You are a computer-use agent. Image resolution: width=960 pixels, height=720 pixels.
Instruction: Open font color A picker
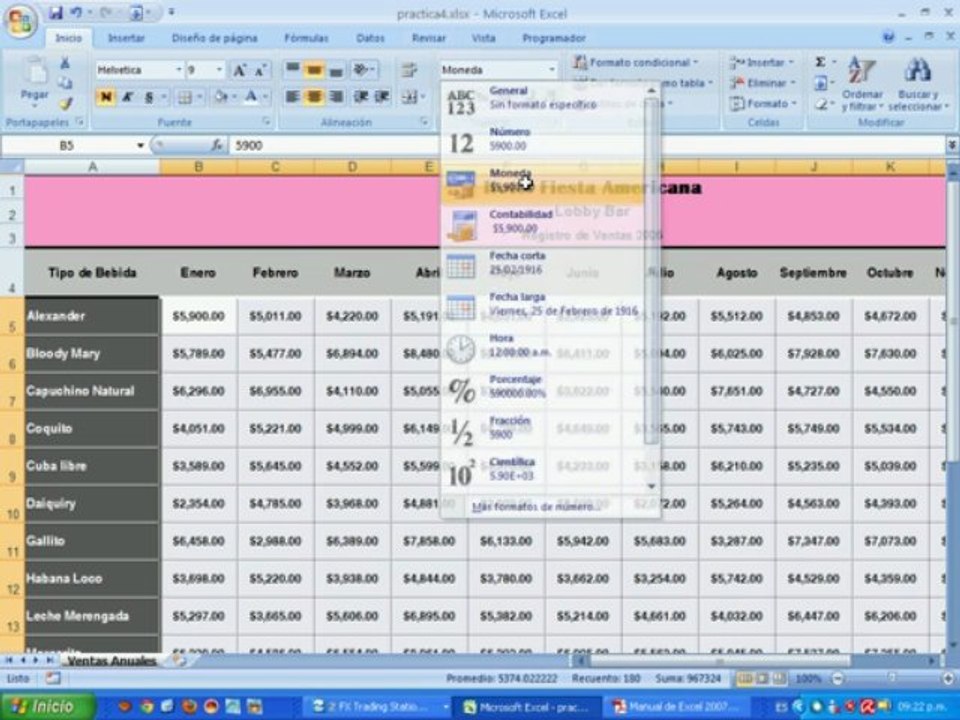[x=252, y=97]
